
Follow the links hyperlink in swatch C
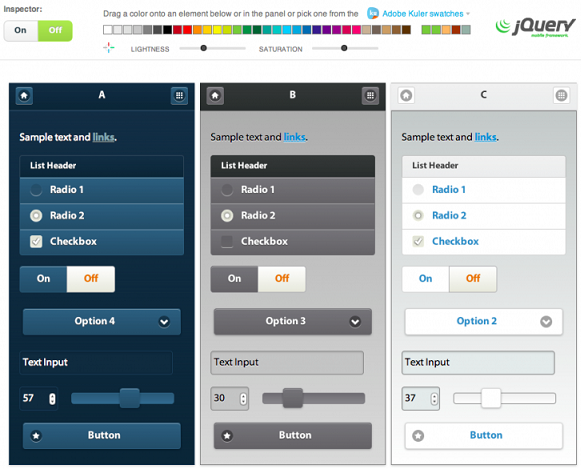point(486,137)
